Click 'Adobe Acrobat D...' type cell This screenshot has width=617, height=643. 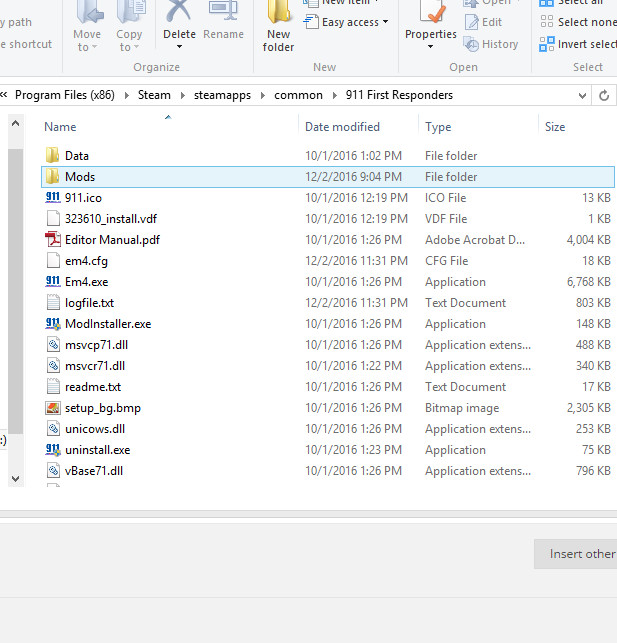coord(475,239)
